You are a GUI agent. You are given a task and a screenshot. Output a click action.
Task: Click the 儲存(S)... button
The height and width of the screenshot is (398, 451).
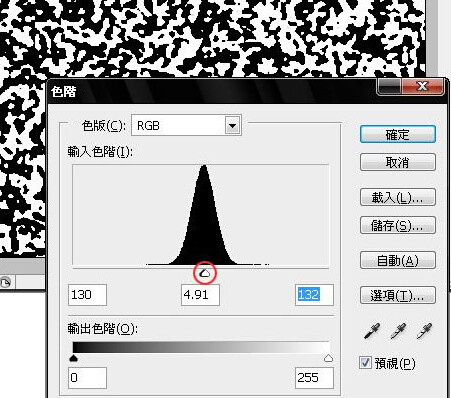[x=398, y=225]
